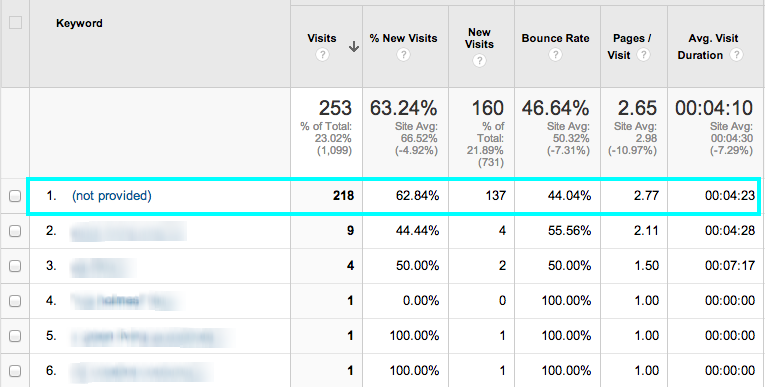The height and width of the screenshot is (387, 765).
Task: Click the 2.11 pages value in row 2
Action: [646, 231]
